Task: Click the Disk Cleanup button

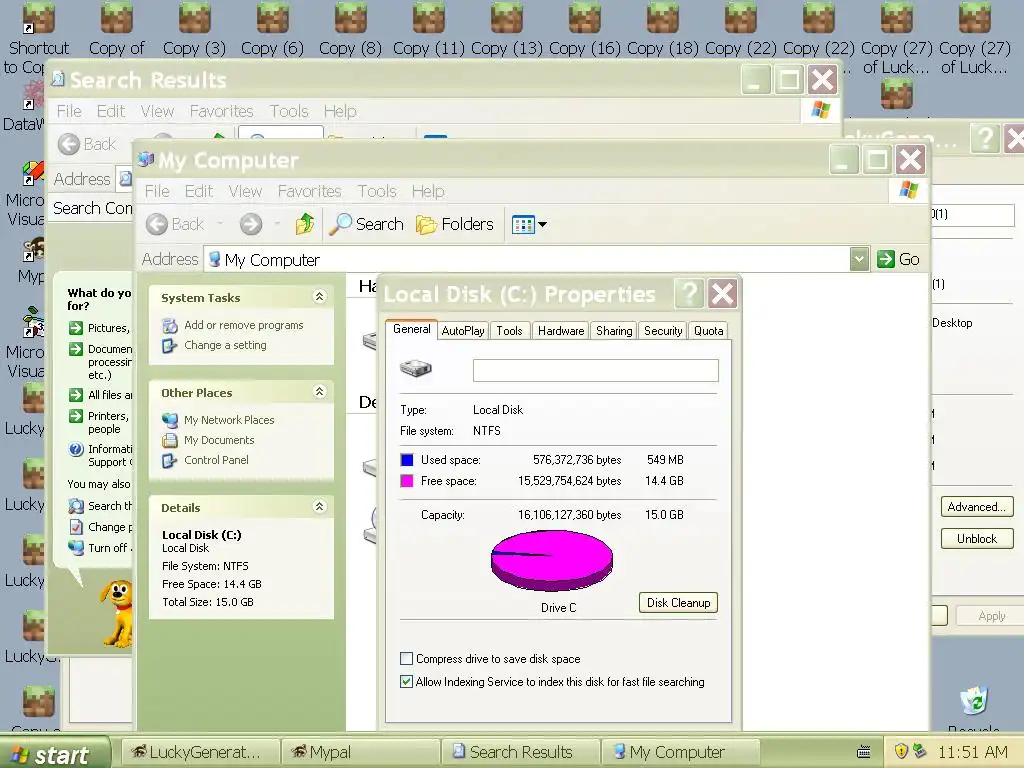Action: [679, 603]
